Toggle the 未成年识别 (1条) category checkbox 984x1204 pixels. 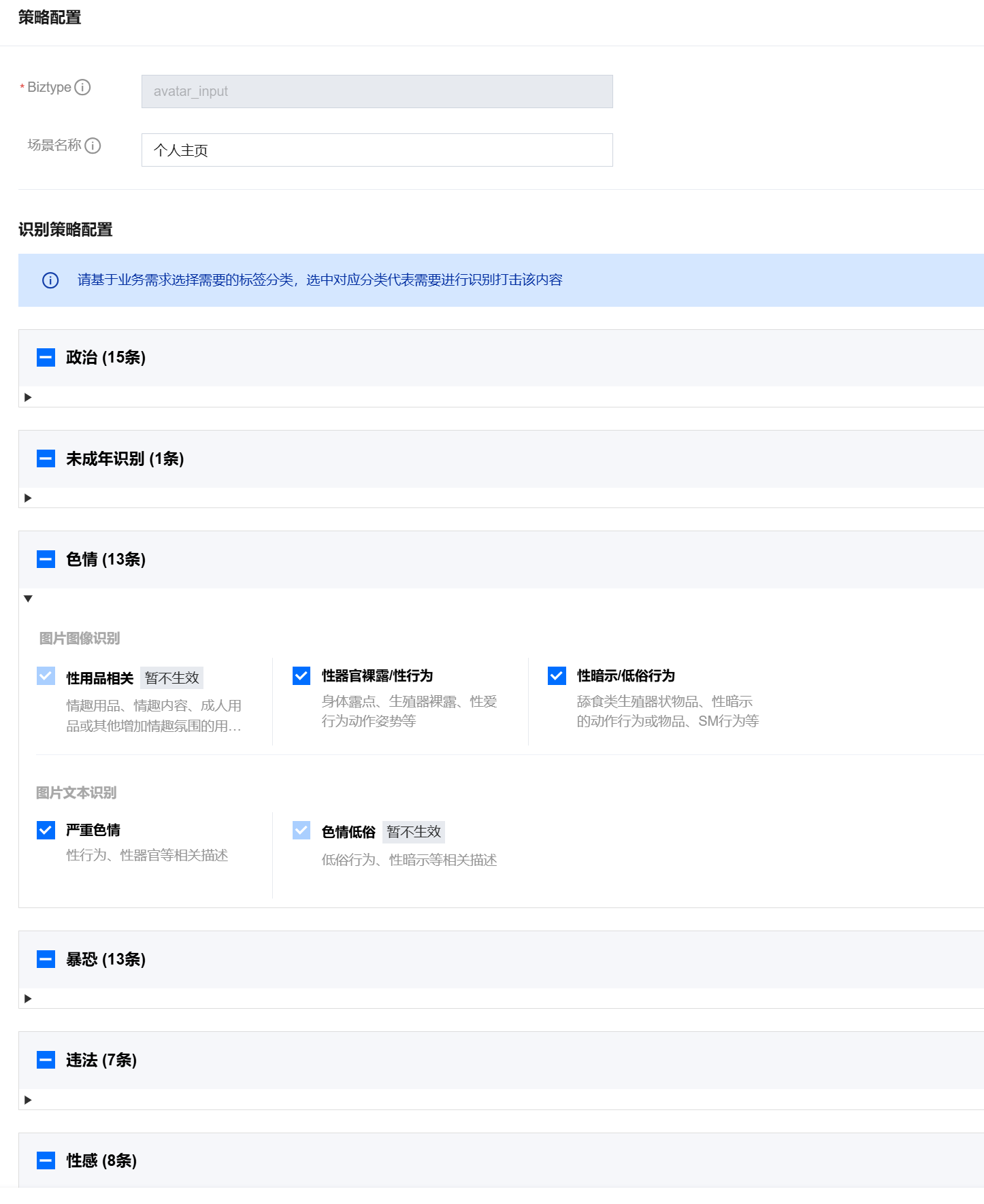coord(46,458)
